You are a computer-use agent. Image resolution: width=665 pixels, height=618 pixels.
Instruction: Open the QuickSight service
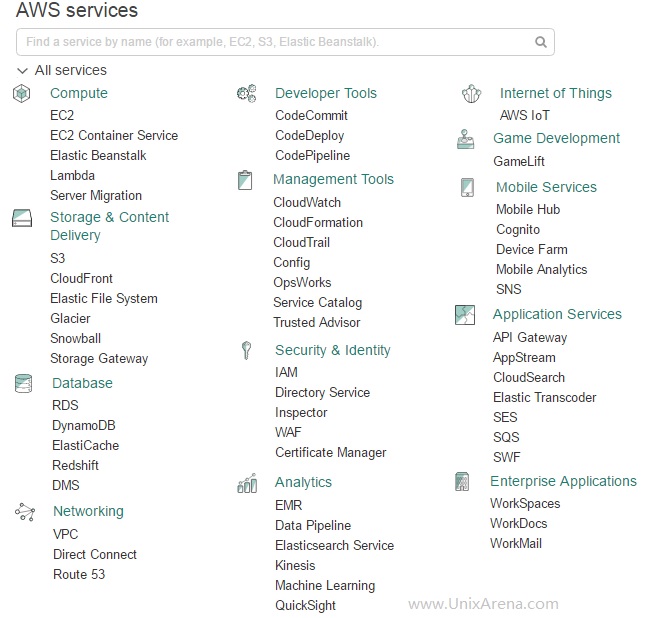coord(305,606)
